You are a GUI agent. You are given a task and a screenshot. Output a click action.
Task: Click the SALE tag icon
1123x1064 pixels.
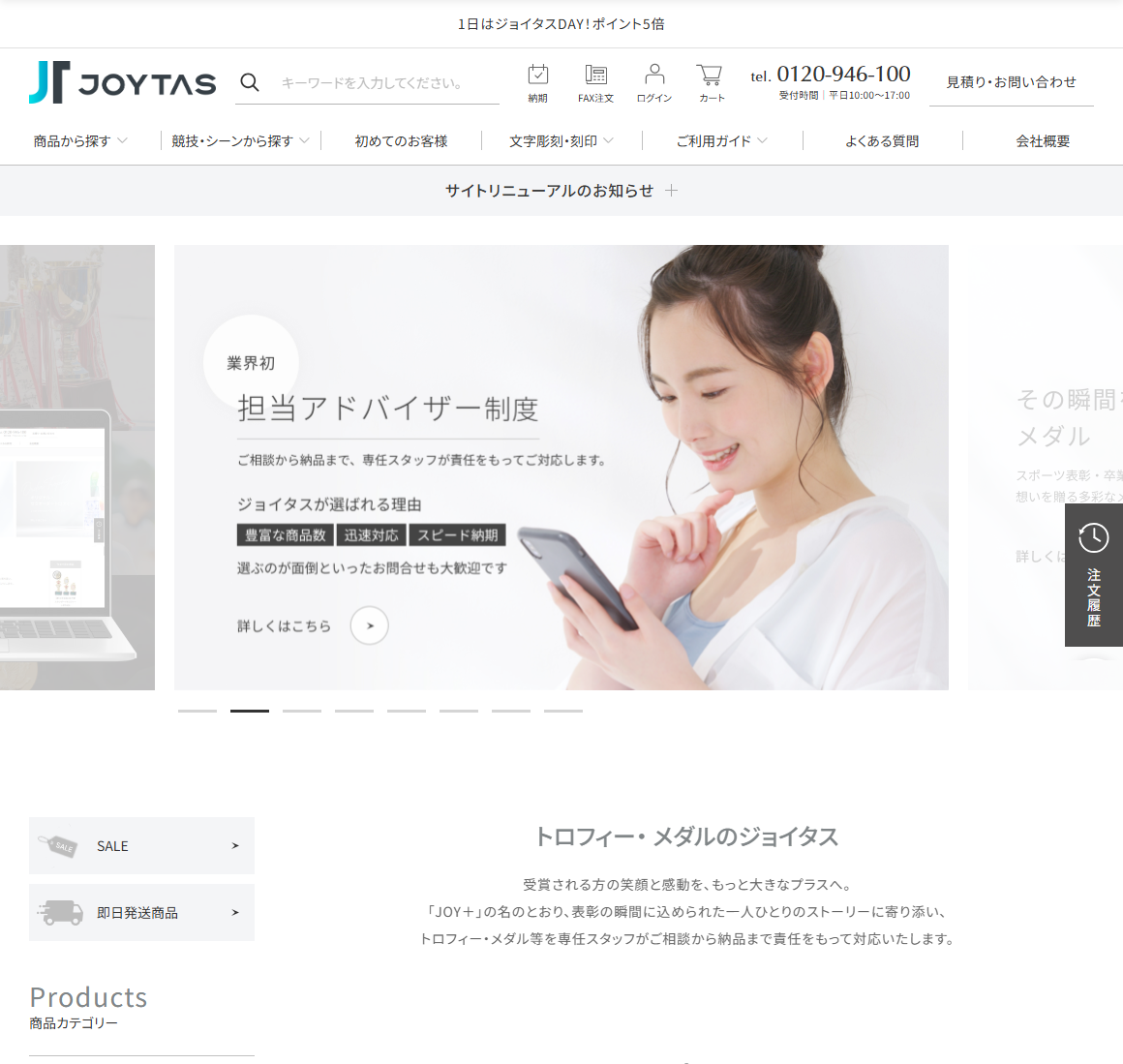pyautogui.click(x=58, y=845)
